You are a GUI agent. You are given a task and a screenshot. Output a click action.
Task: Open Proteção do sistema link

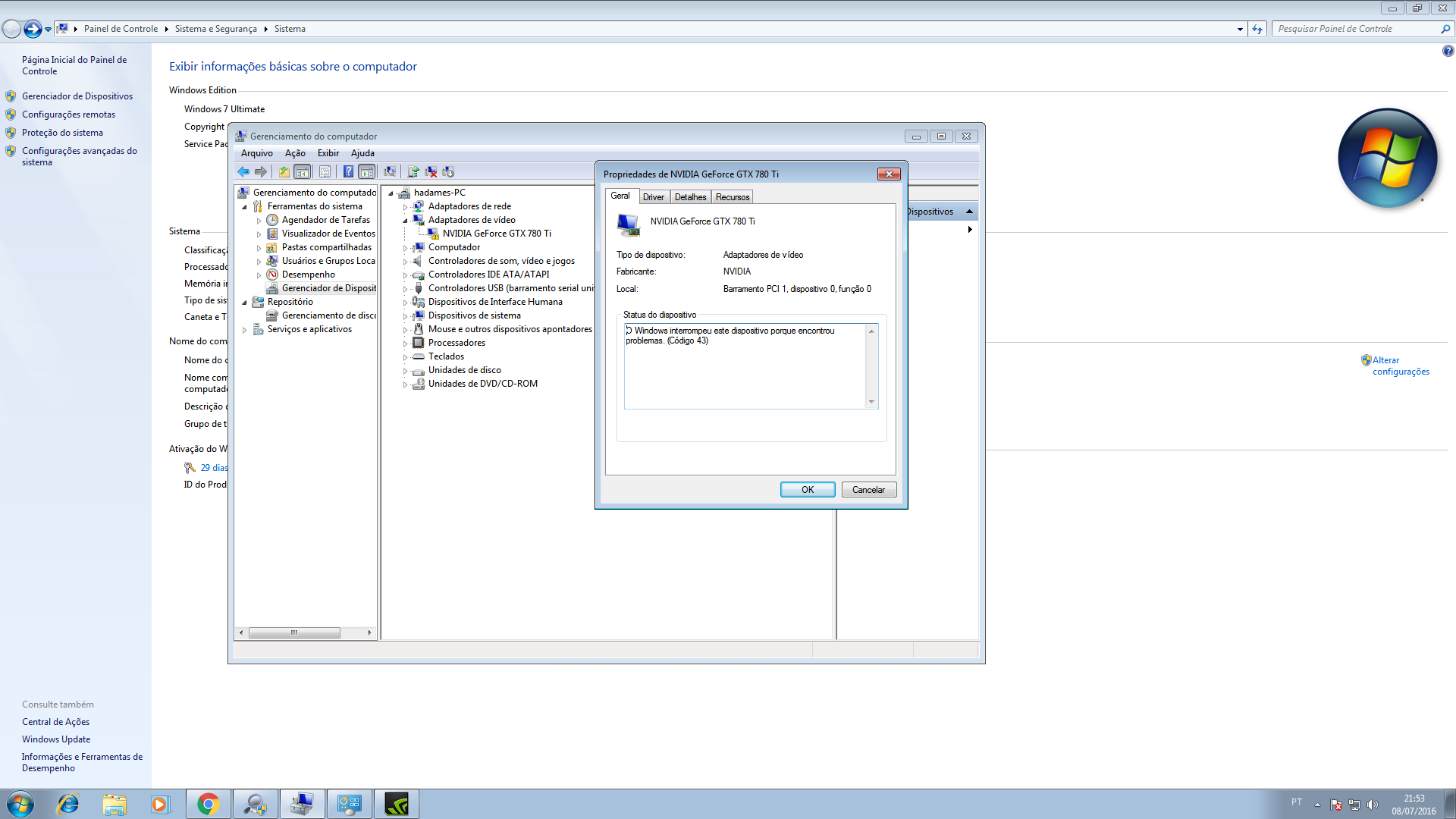[62, 133]
